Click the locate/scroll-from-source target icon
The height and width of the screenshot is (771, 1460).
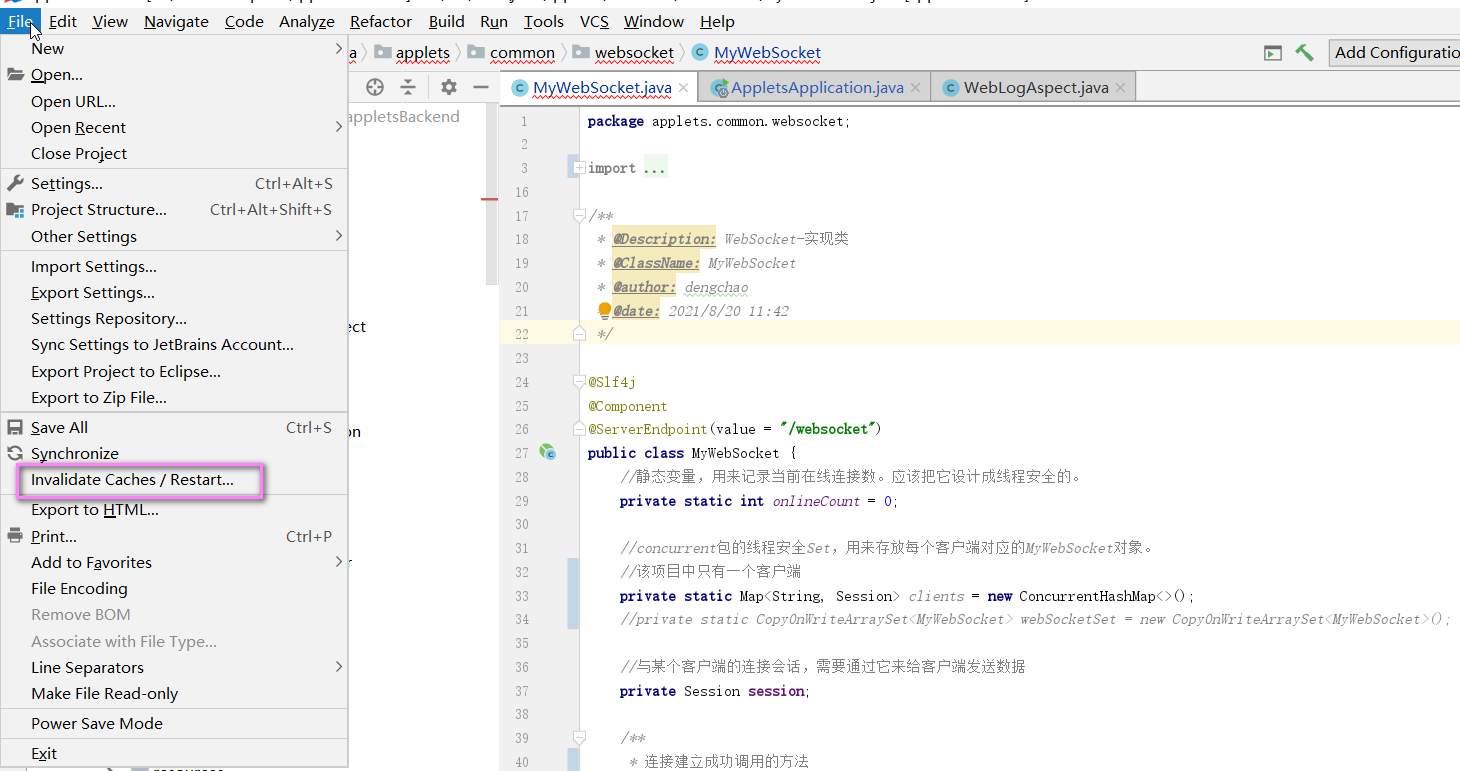click(x=375, y=87)
